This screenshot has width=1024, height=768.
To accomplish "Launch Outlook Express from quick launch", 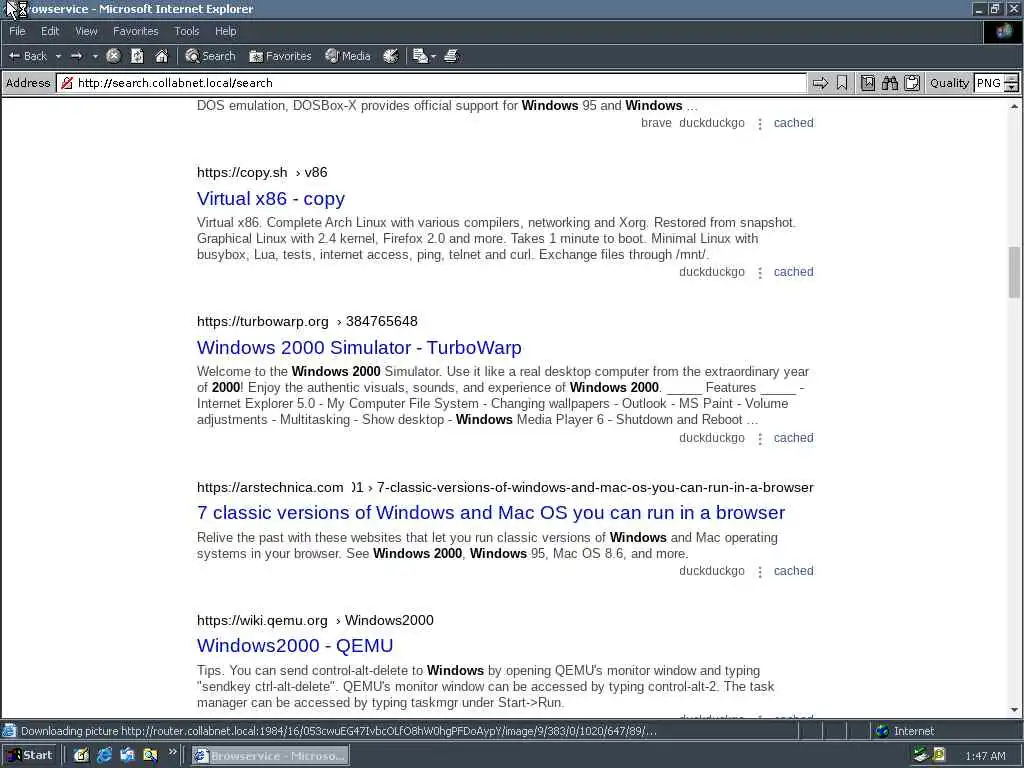I will coord(127,756).
